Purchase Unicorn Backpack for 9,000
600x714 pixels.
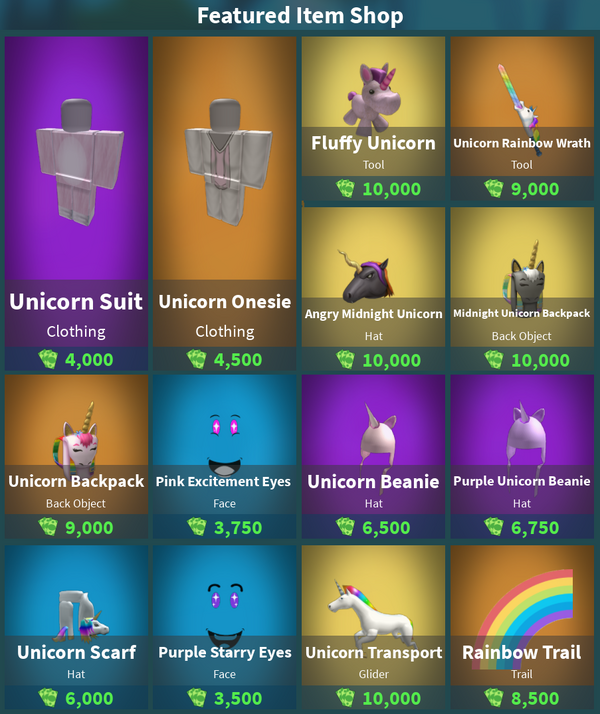(x=76, y=527)
